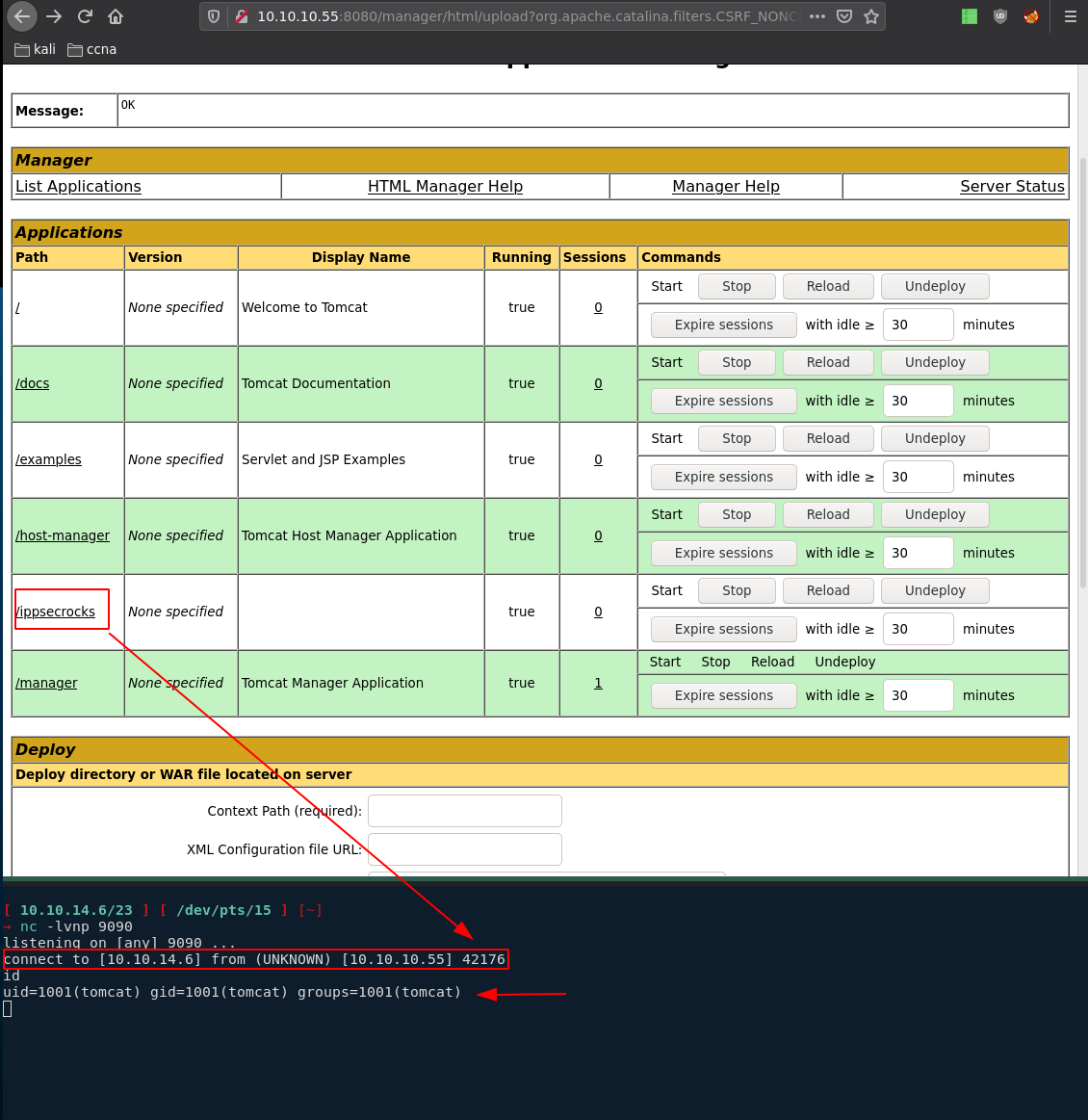Open the uBlock Origin shield icon
The width and height of the screenshot is (1088, 1120).
click(1000, 16)
